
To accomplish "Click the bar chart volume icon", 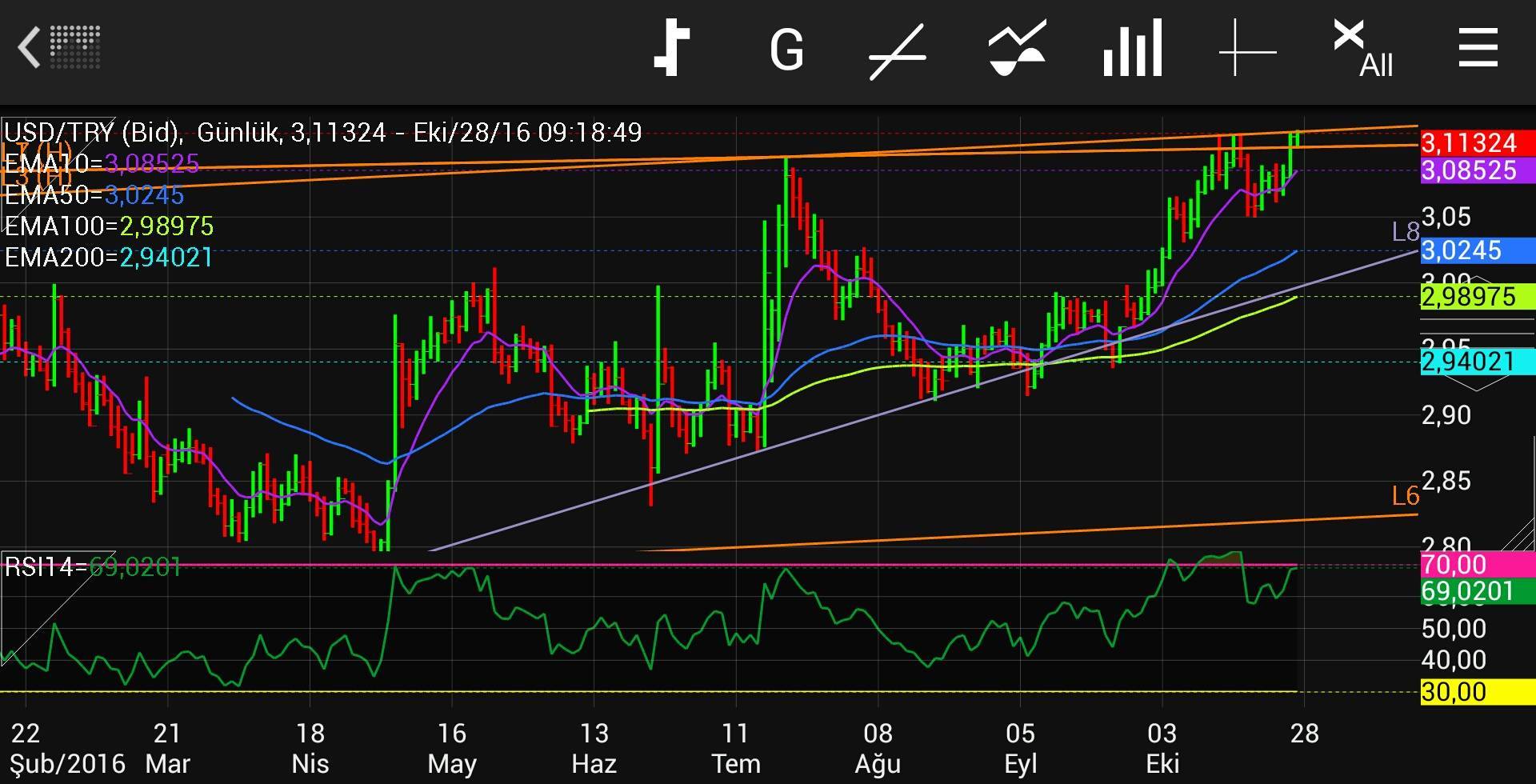I will click(x=1132, y=50).
